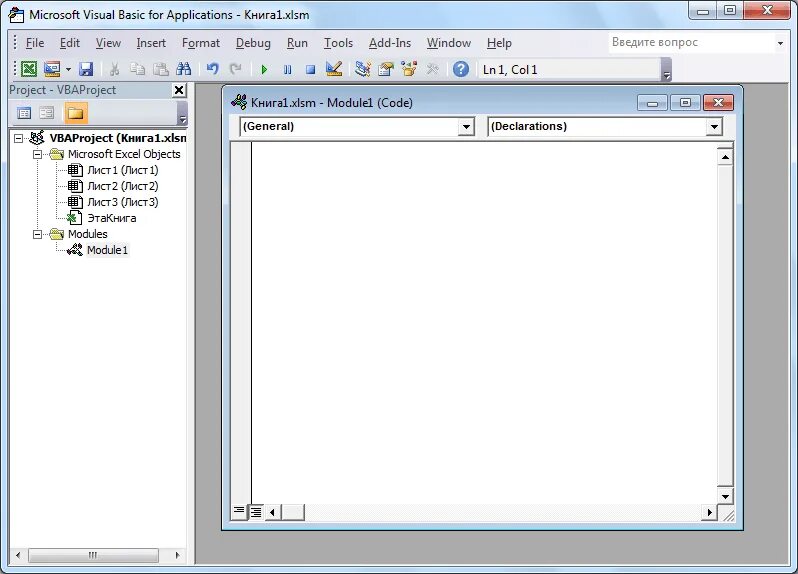Viewport: 798px width, 574px height.
Task: Click the Toolbox hammer-and-wrench icon
Action: click(433, 69)
